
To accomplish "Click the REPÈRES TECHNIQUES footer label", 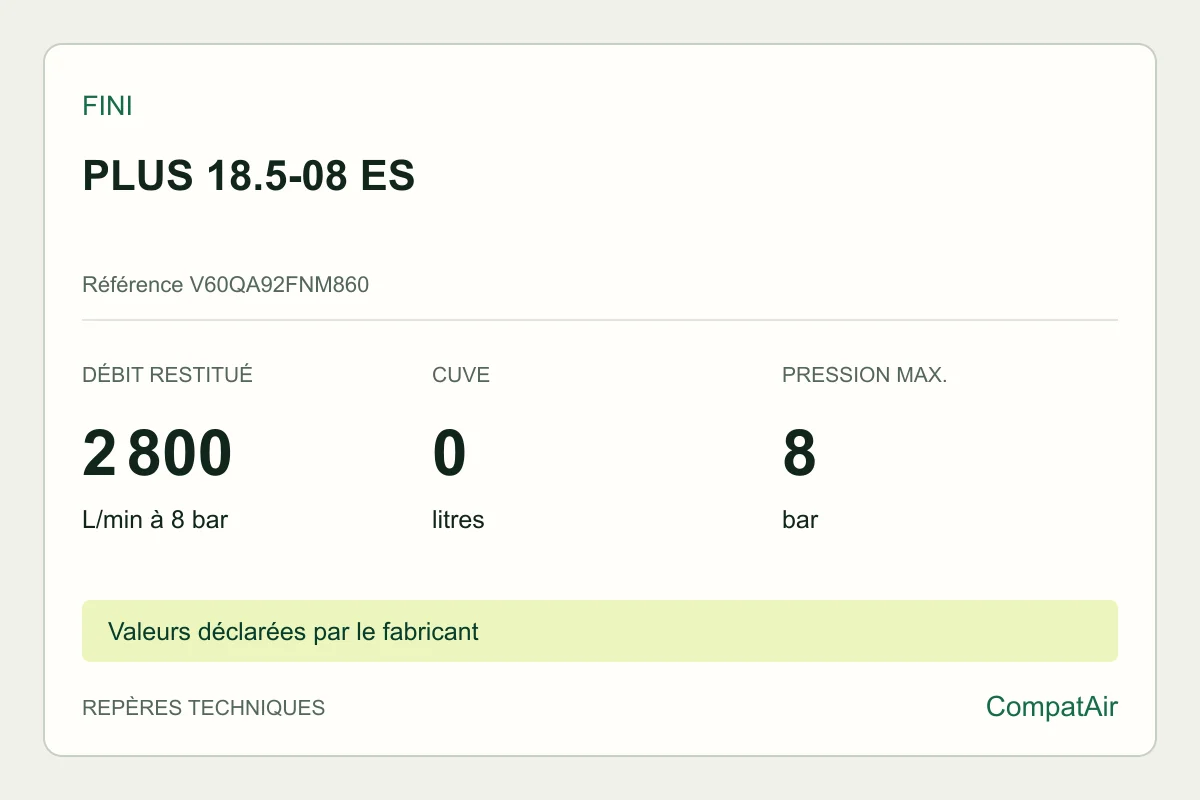I will [203, 708].
